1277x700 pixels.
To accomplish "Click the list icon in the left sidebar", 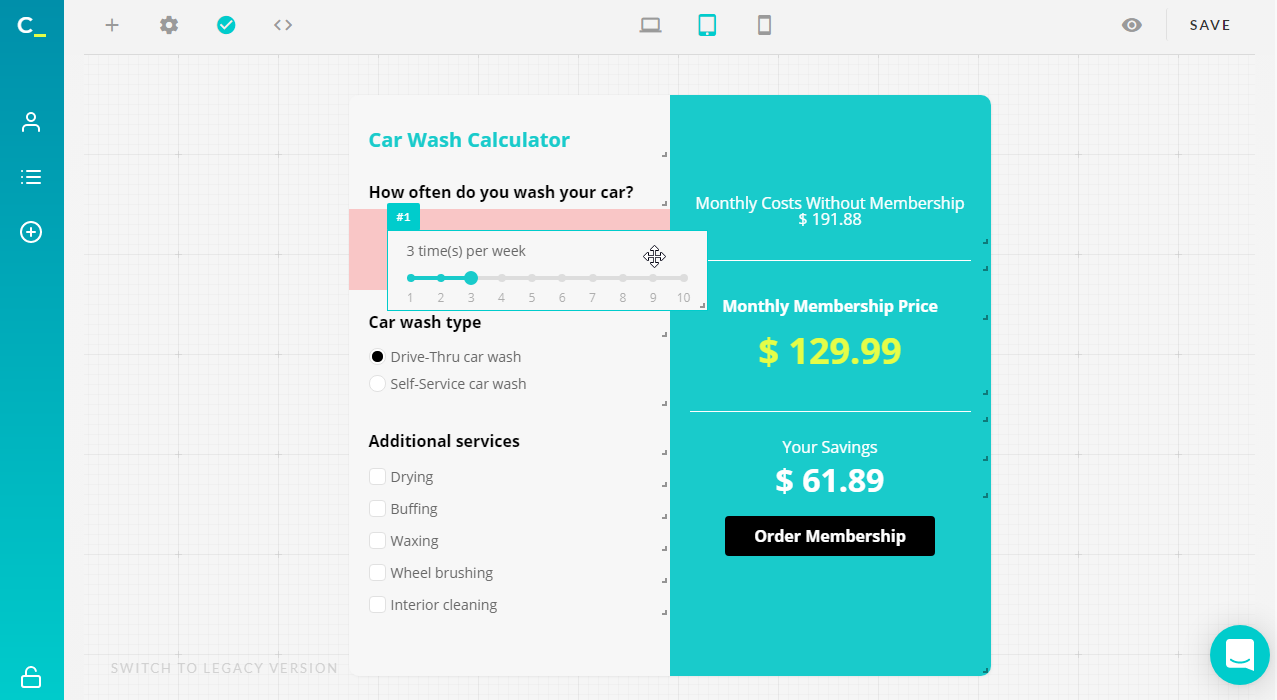I will click(x=30, y=176).
